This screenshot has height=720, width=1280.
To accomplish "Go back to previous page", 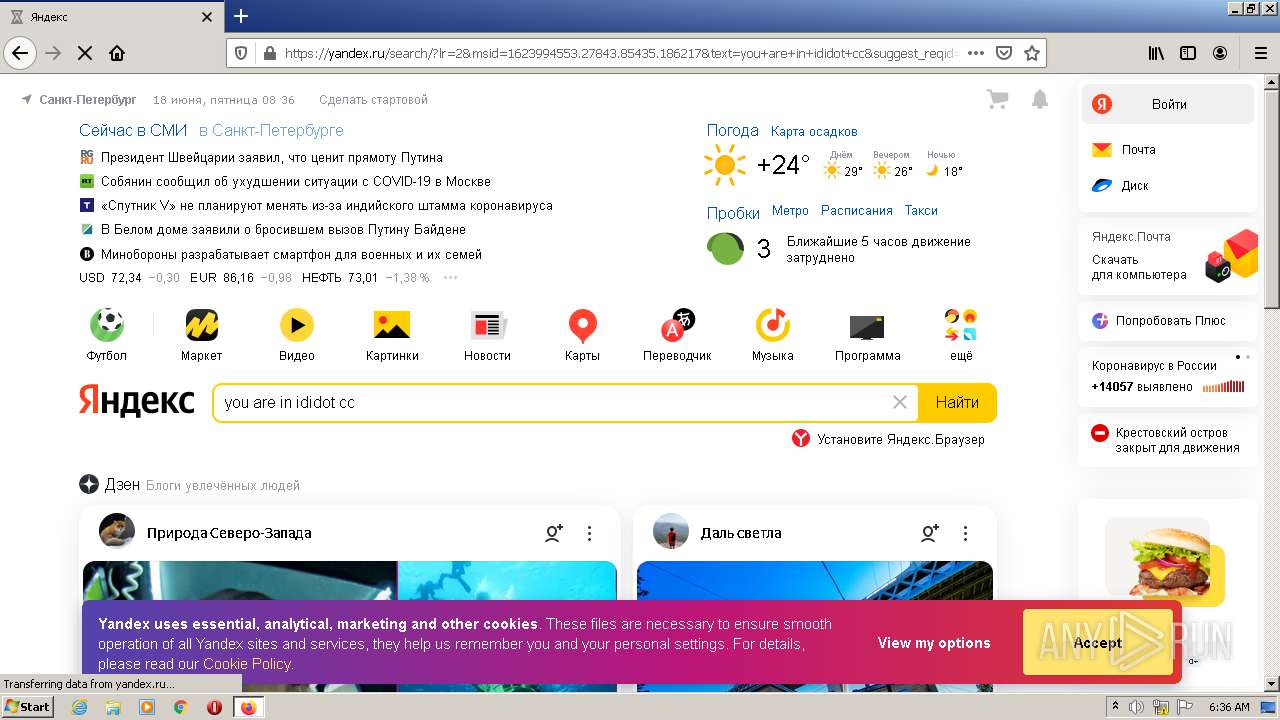I will pyautogui.click(x=20, y=53).
